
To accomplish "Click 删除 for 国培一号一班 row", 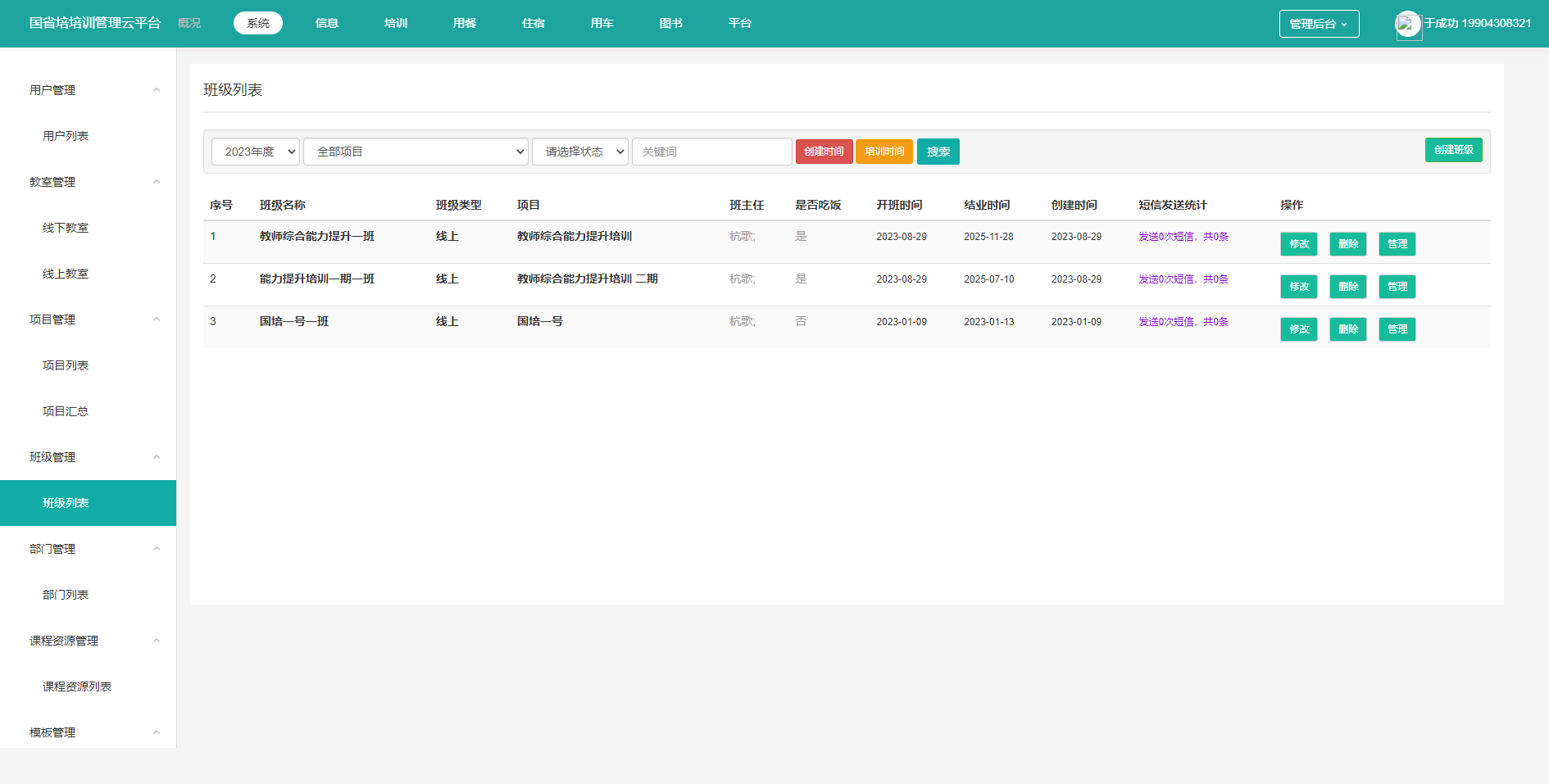I will (x=1347, y=329).
